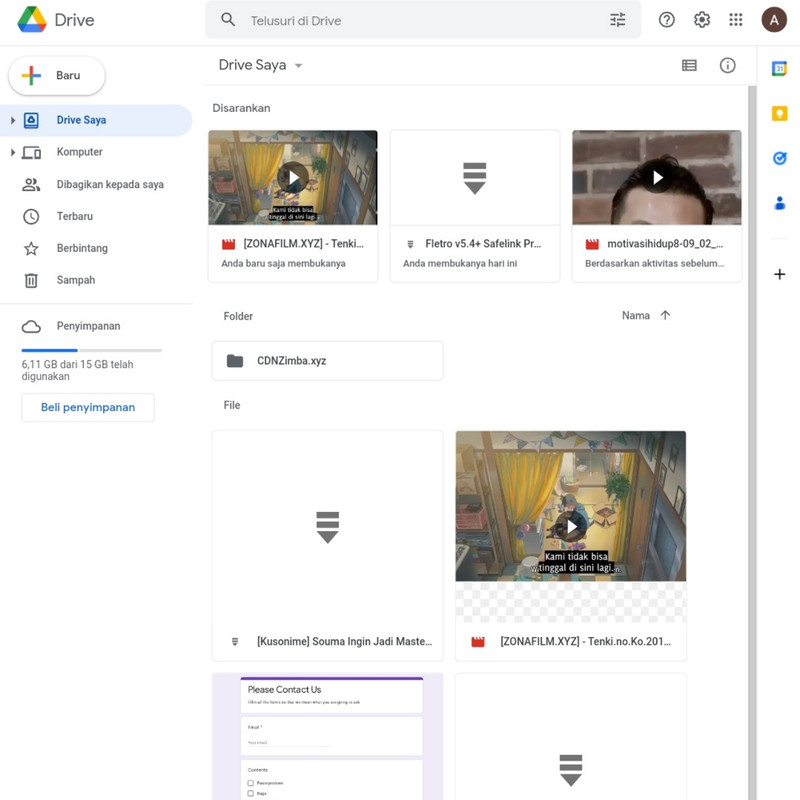Viewport: 800px width, 800px height.
Task: Click the Penyimpanan cloud icon
Action: 31,327
